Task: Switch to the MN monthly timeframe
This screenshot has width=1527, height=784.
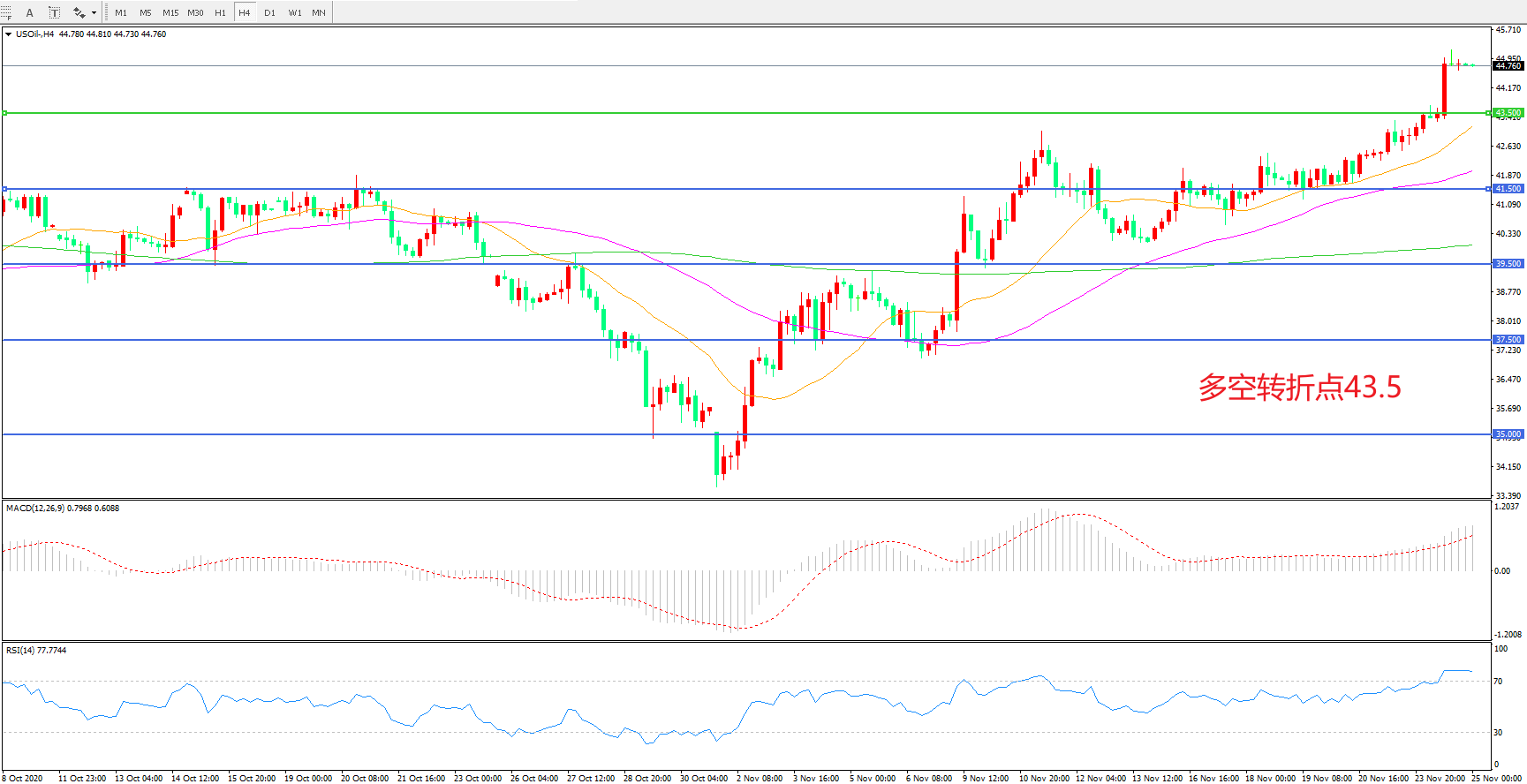Action: (319, 12)
